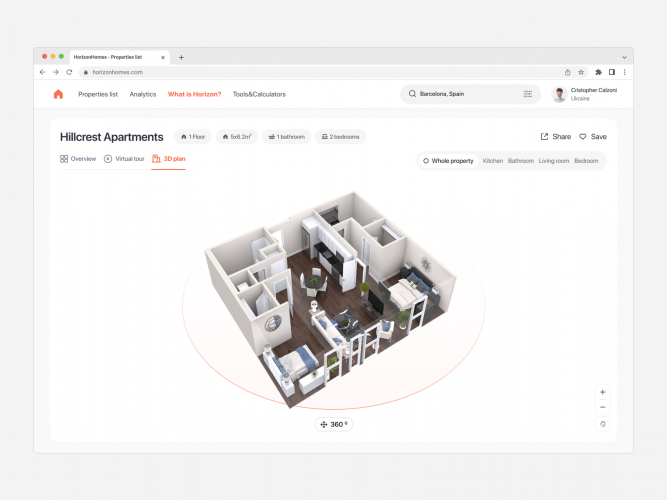Zoom in with the plus button
The image size is (667, 500).
pos(603,392)
